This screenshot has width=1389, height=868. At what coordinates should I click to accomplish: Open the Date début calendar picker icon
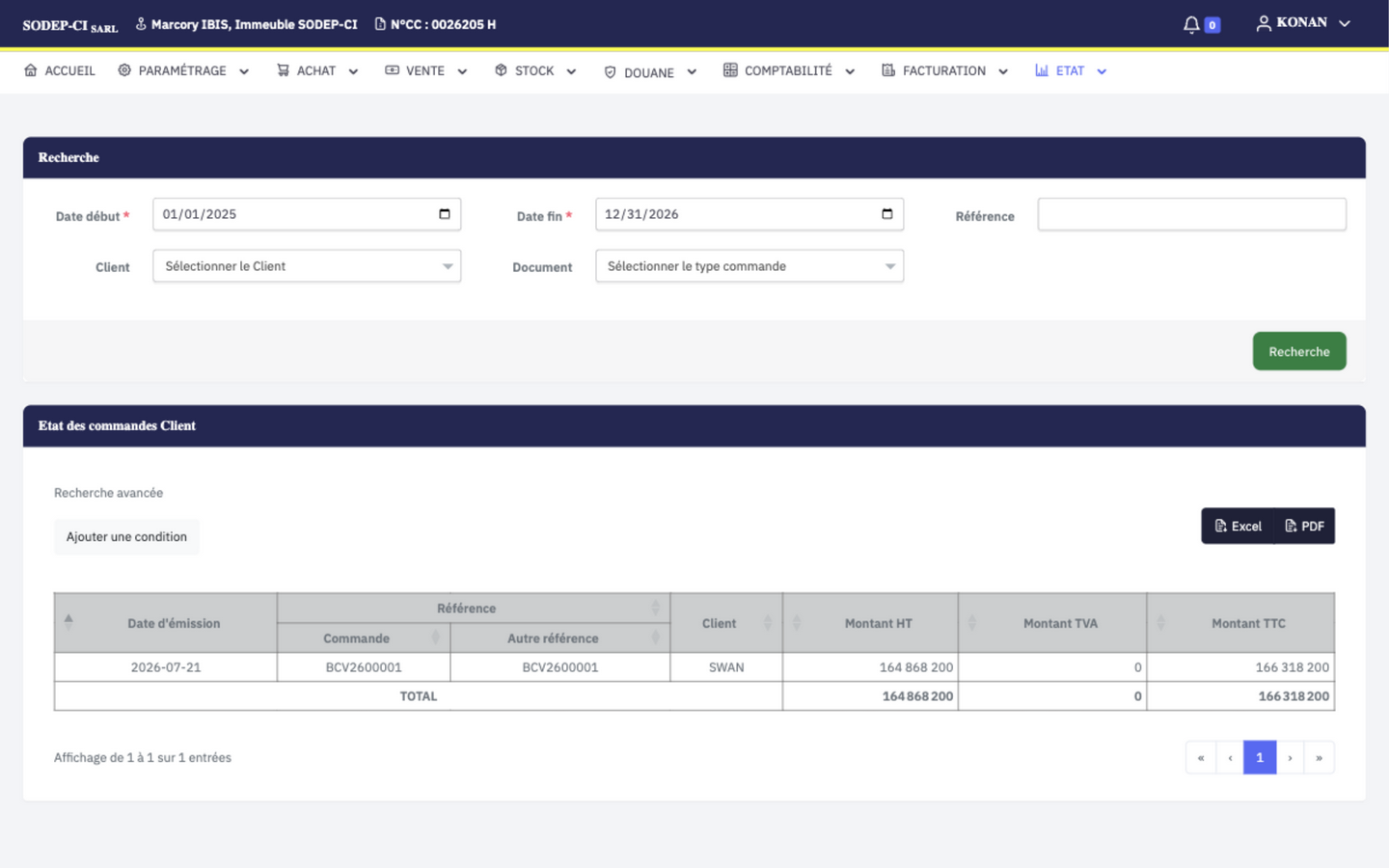(x=445, y=214)
